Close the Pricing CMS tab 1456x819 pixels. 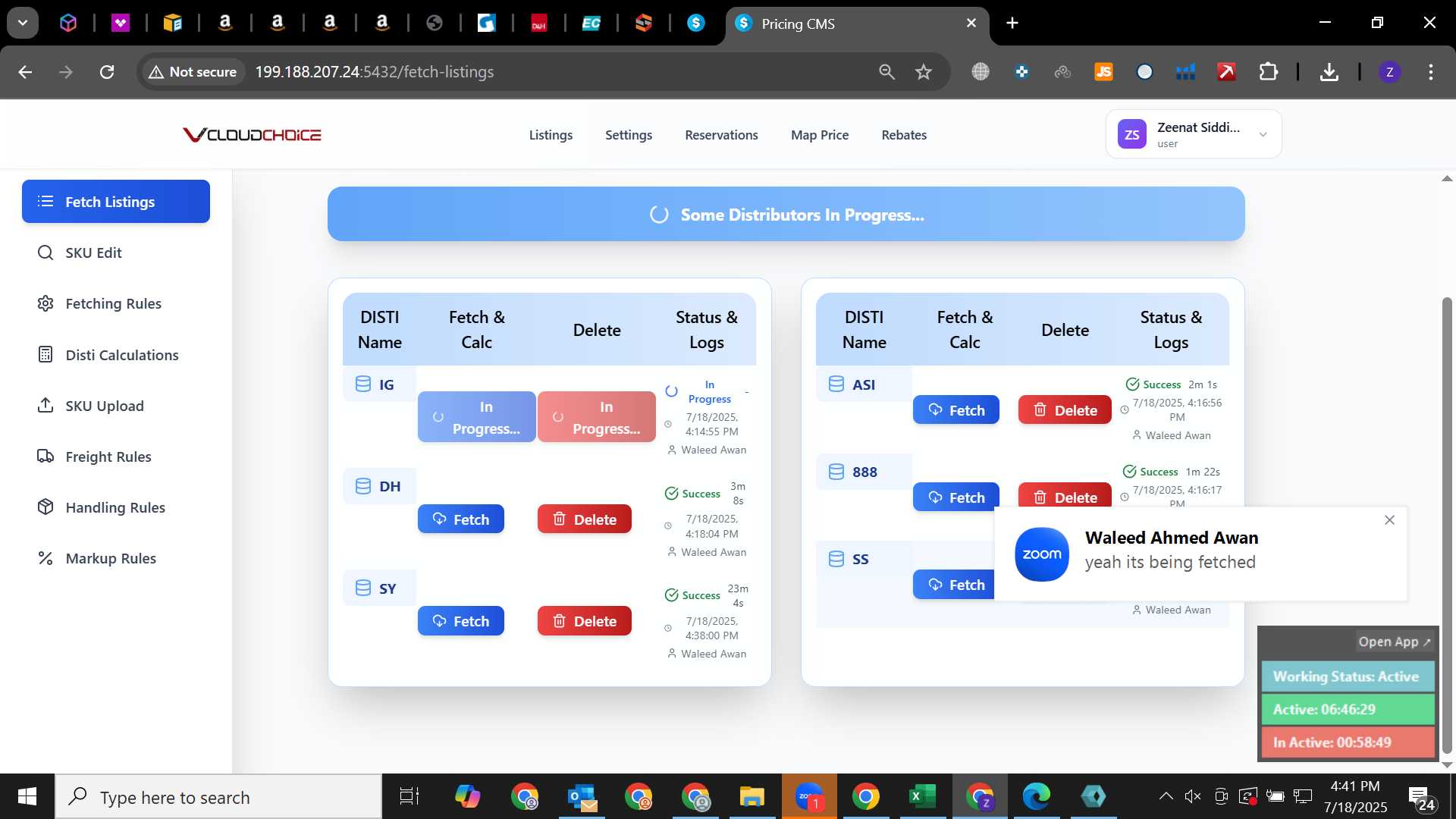point(971,24)
